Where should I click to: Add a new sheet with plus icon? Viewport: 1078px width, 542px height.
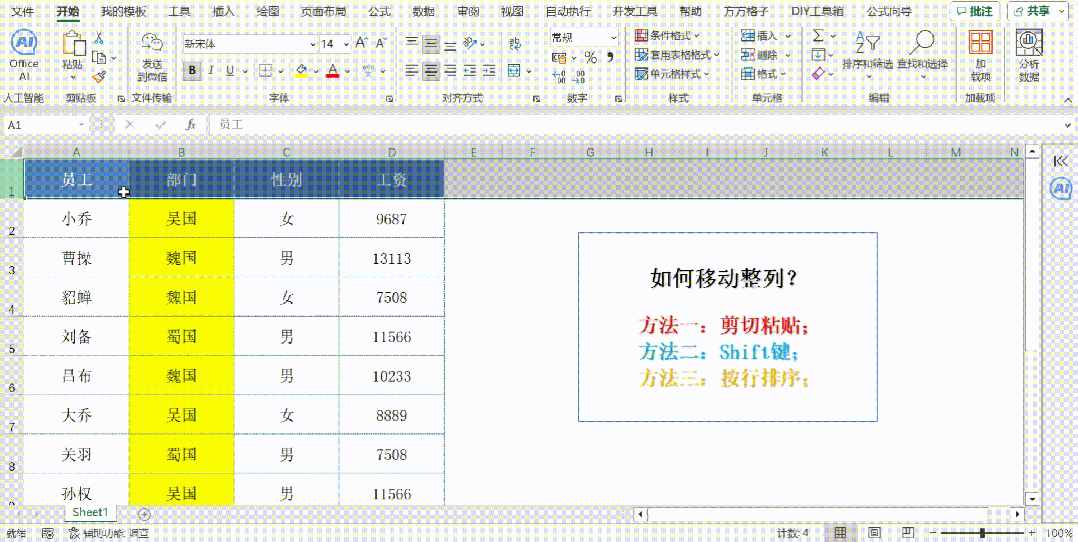click(x=144, y=513)
